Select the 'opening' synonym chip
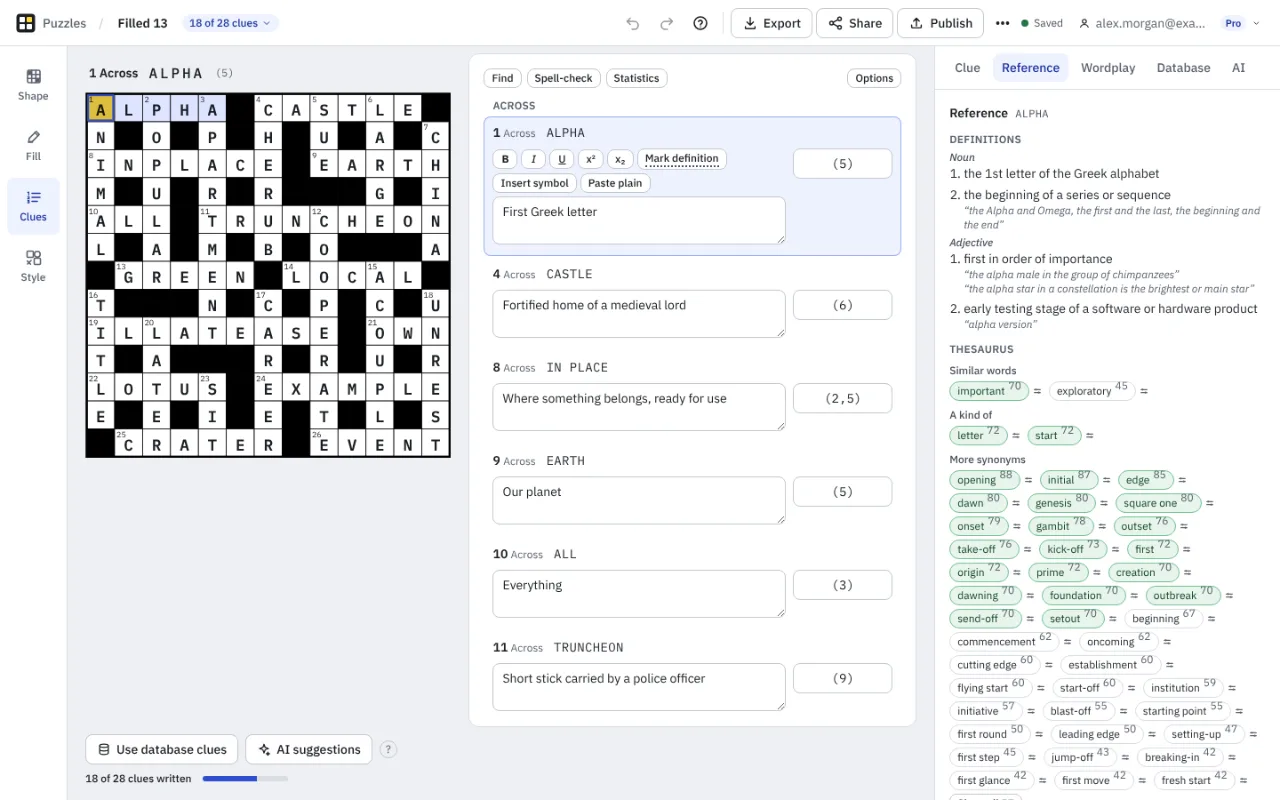1280x800 pixels. (x=985, y=479)
